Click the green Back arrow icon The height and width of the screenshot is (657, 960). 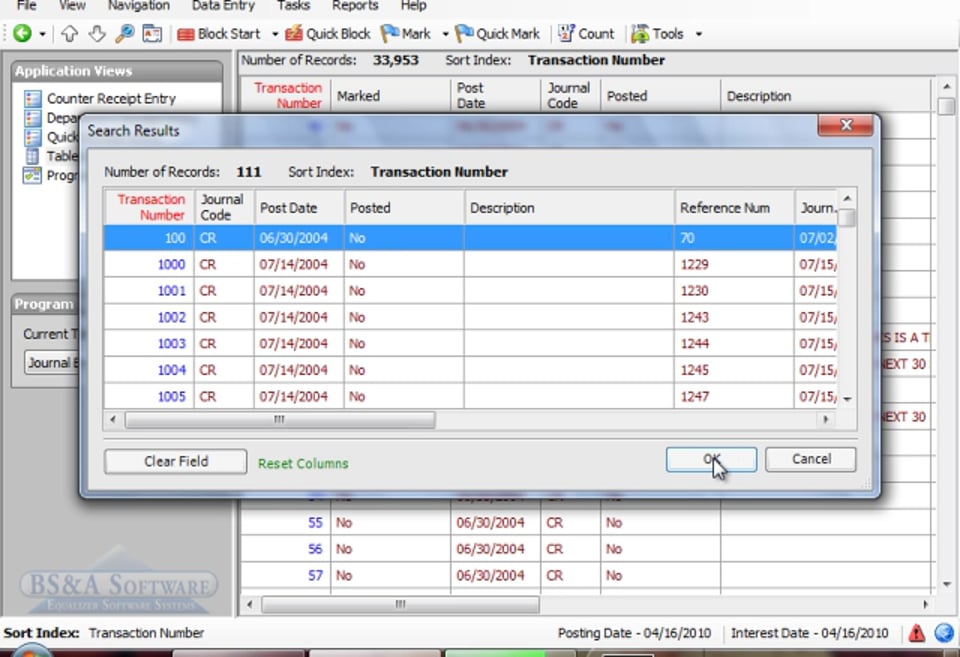(x=22, y=33)
